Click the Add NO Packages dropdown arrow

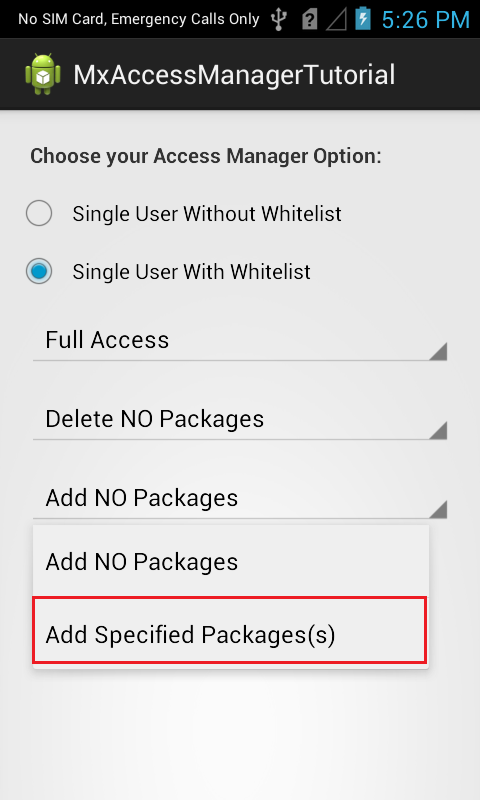438,509
